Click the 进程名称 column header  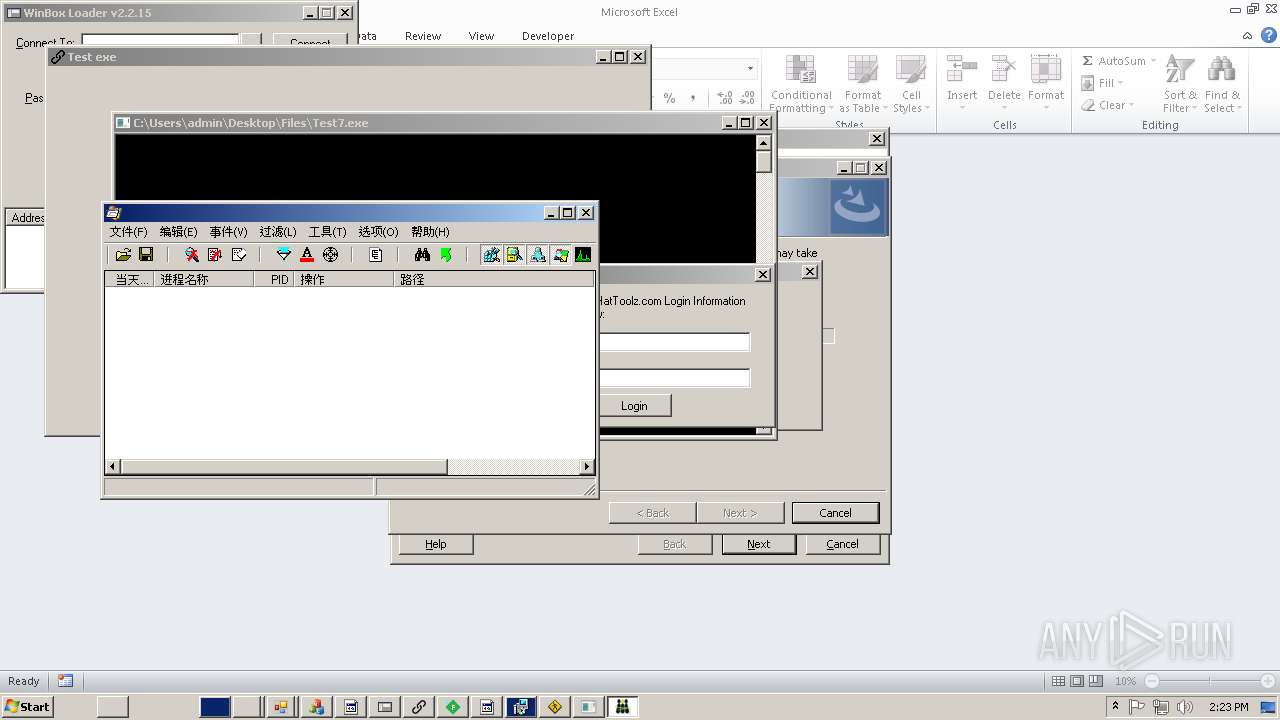pos(204,280)
